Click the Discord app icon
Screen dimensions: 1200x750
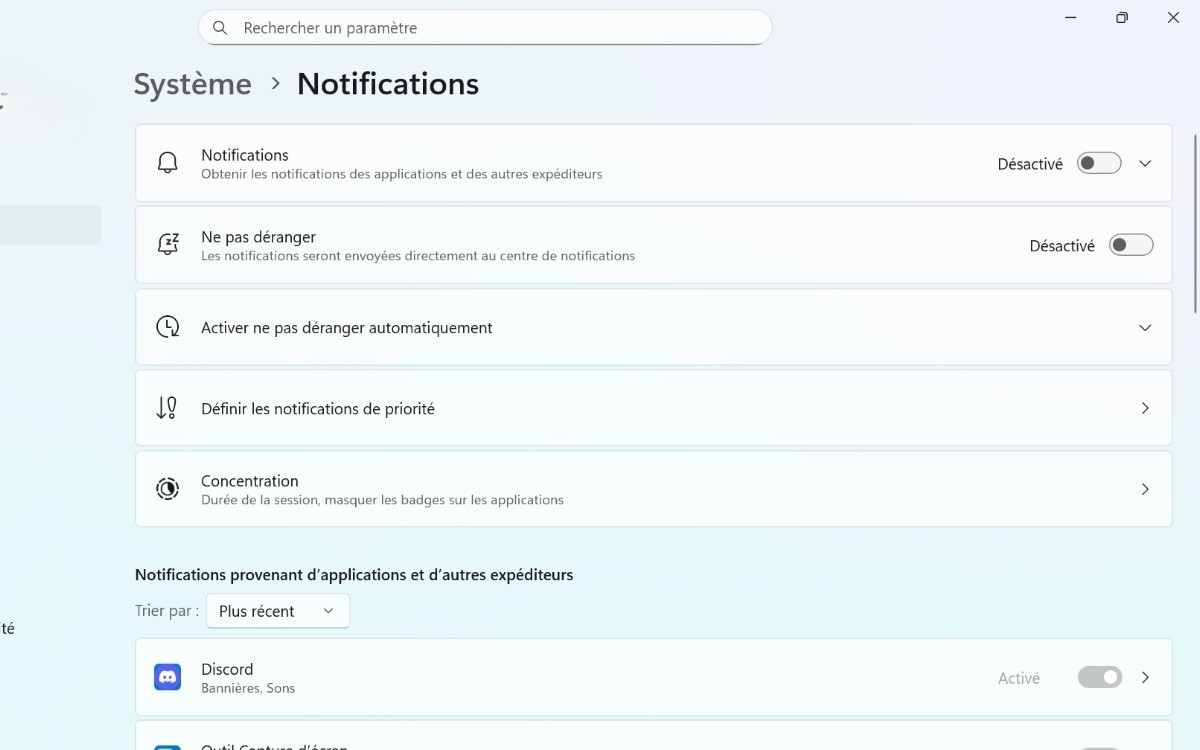[167, 677]
